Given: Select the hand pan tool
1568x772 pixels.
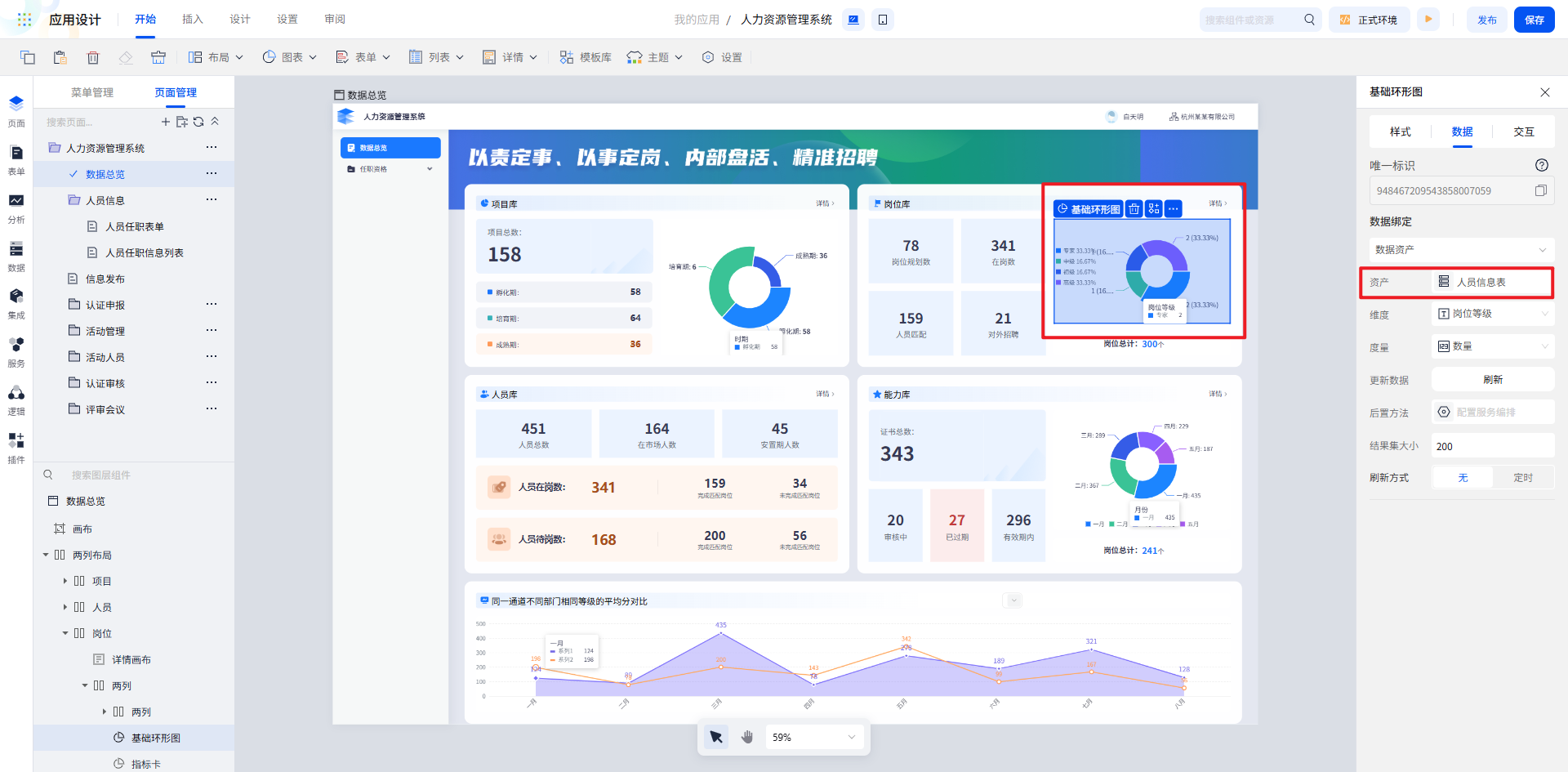Looking at the screenshot, I should point(747,737).
